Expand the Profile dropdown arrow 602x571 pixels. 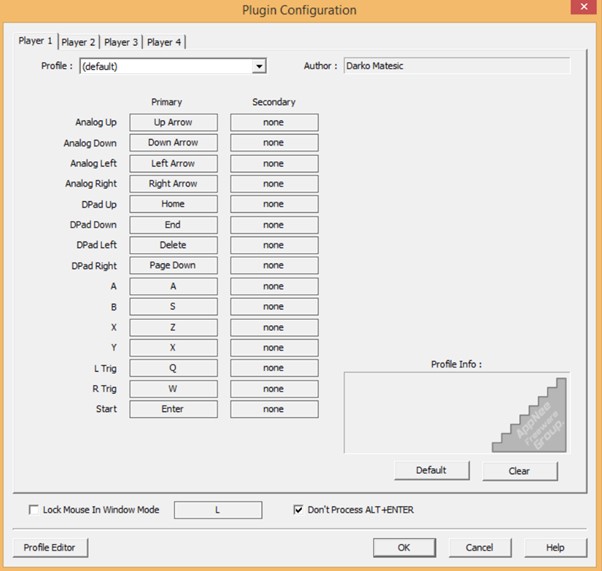pyautogui.click(x=259, y=66)
